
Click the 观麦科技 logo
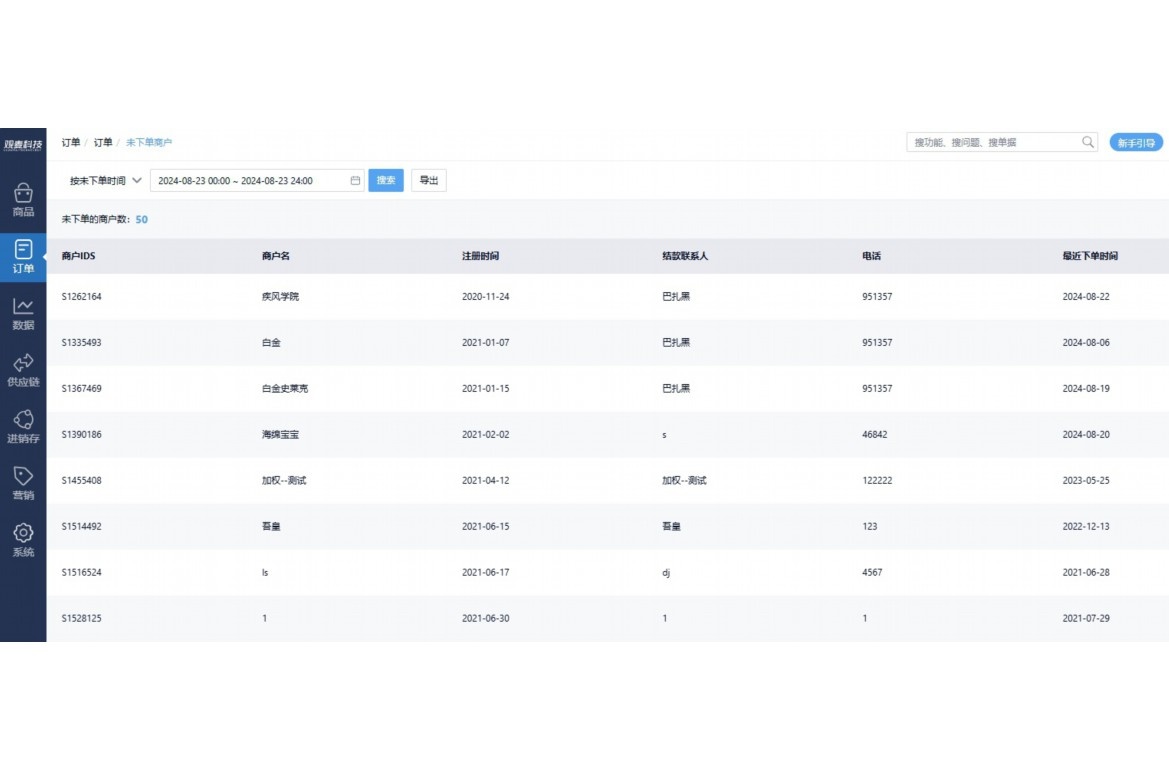click(x=23, y=142)
